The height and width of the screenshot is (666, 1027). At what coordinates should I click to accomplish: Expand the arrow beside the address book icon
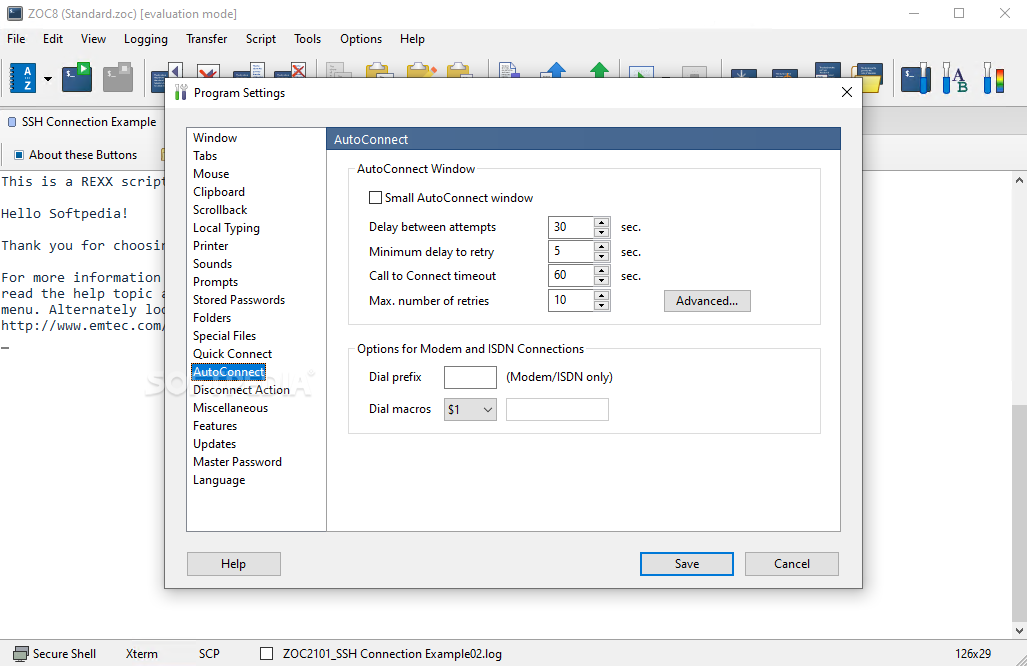click(x=48, y=79)
